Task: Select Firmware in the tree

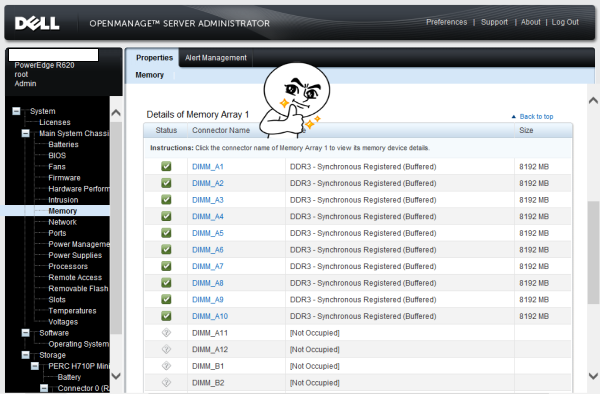Action: 64,177
